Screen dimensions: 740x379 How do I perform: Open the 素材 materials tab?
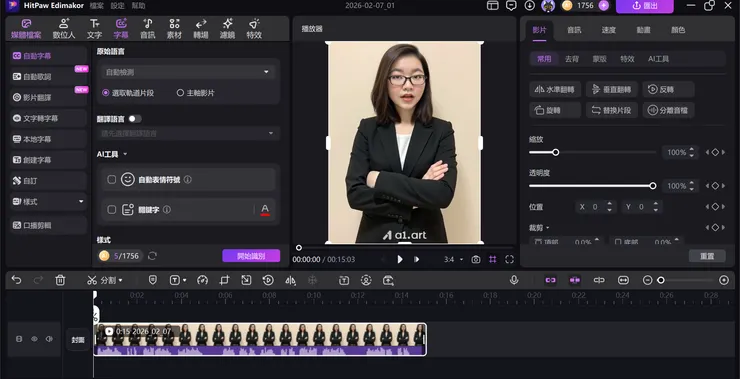tap(174, 29)
